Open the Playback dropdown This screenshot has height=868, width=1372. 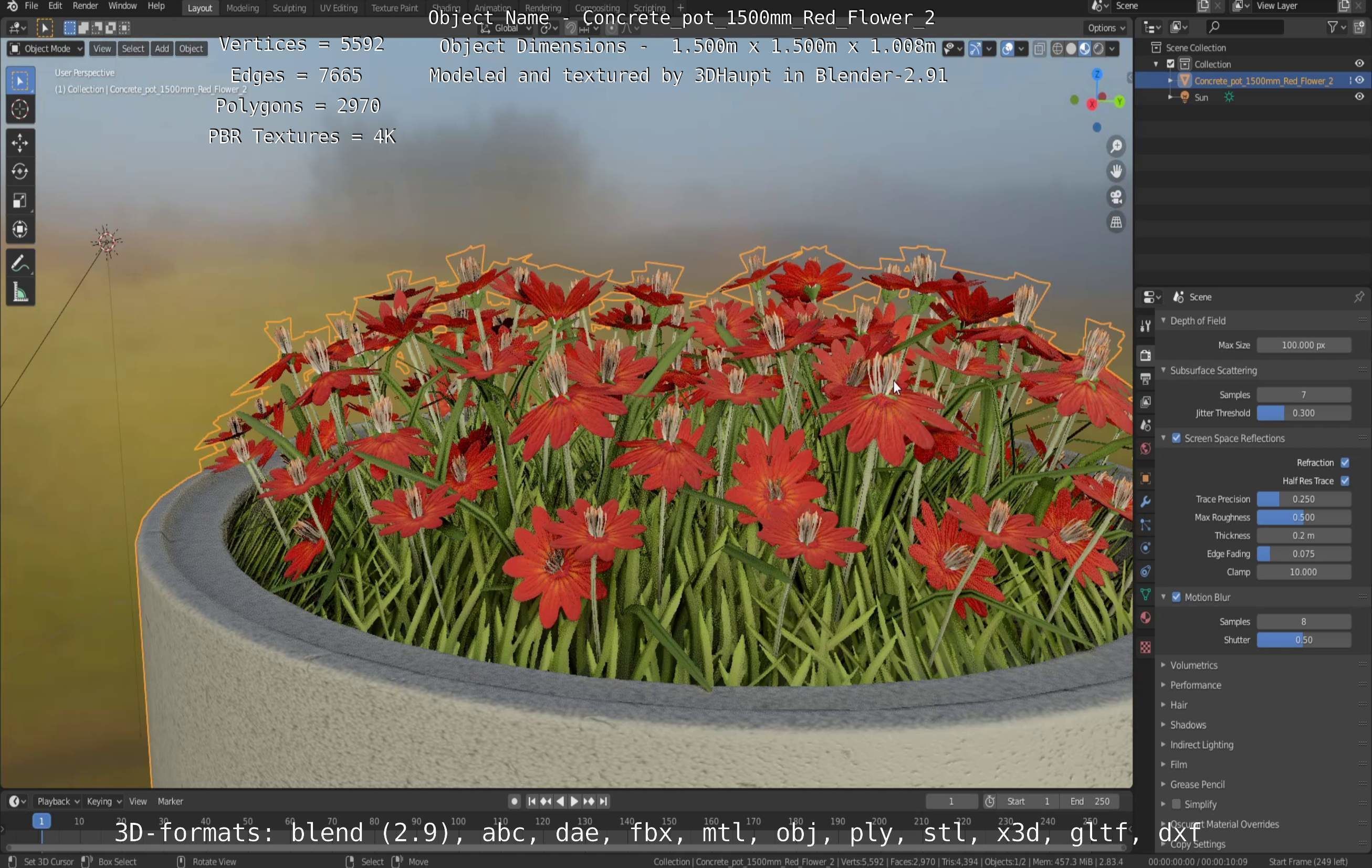pos(58,801)
